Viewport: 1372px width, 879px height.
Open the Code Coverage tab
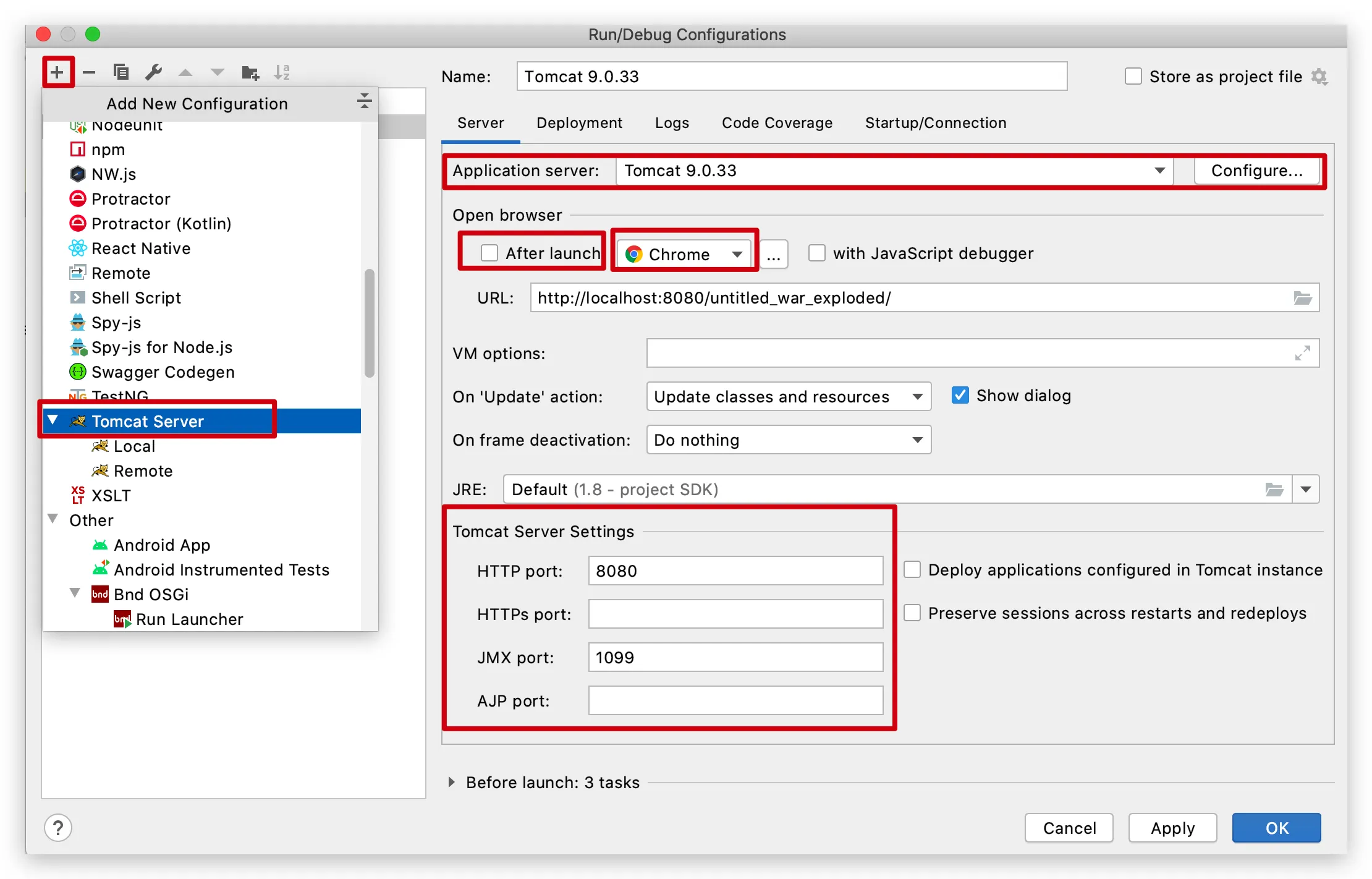(777, 123)
